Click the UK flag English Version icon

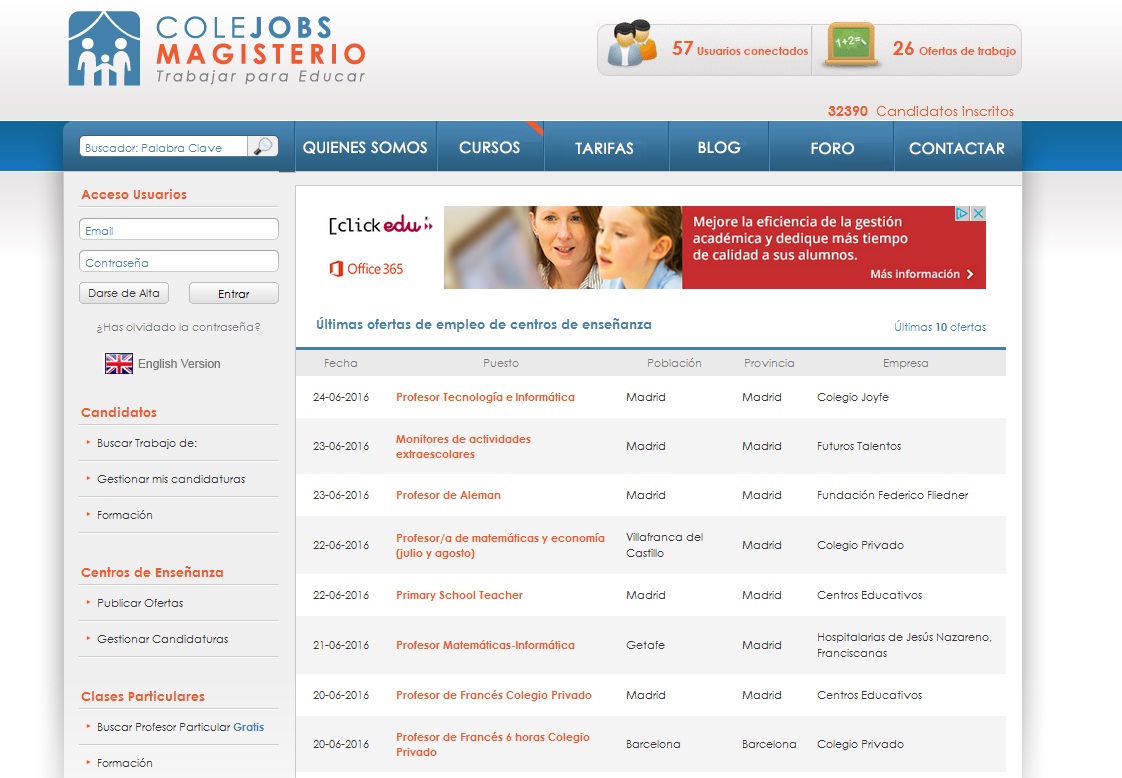point(119,364)
